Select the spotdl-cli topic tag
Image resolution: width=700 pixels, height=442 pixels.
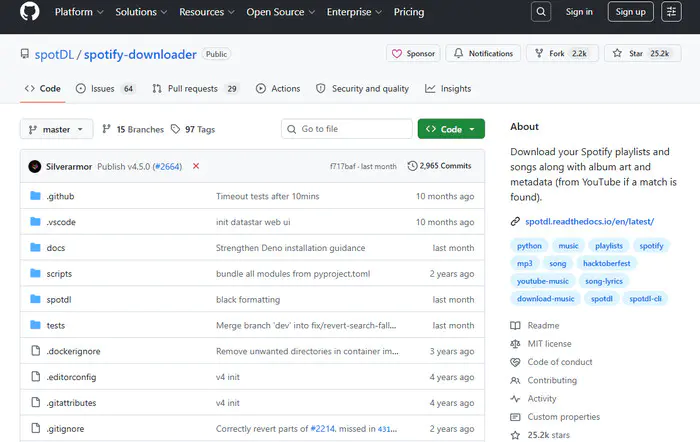645,299
